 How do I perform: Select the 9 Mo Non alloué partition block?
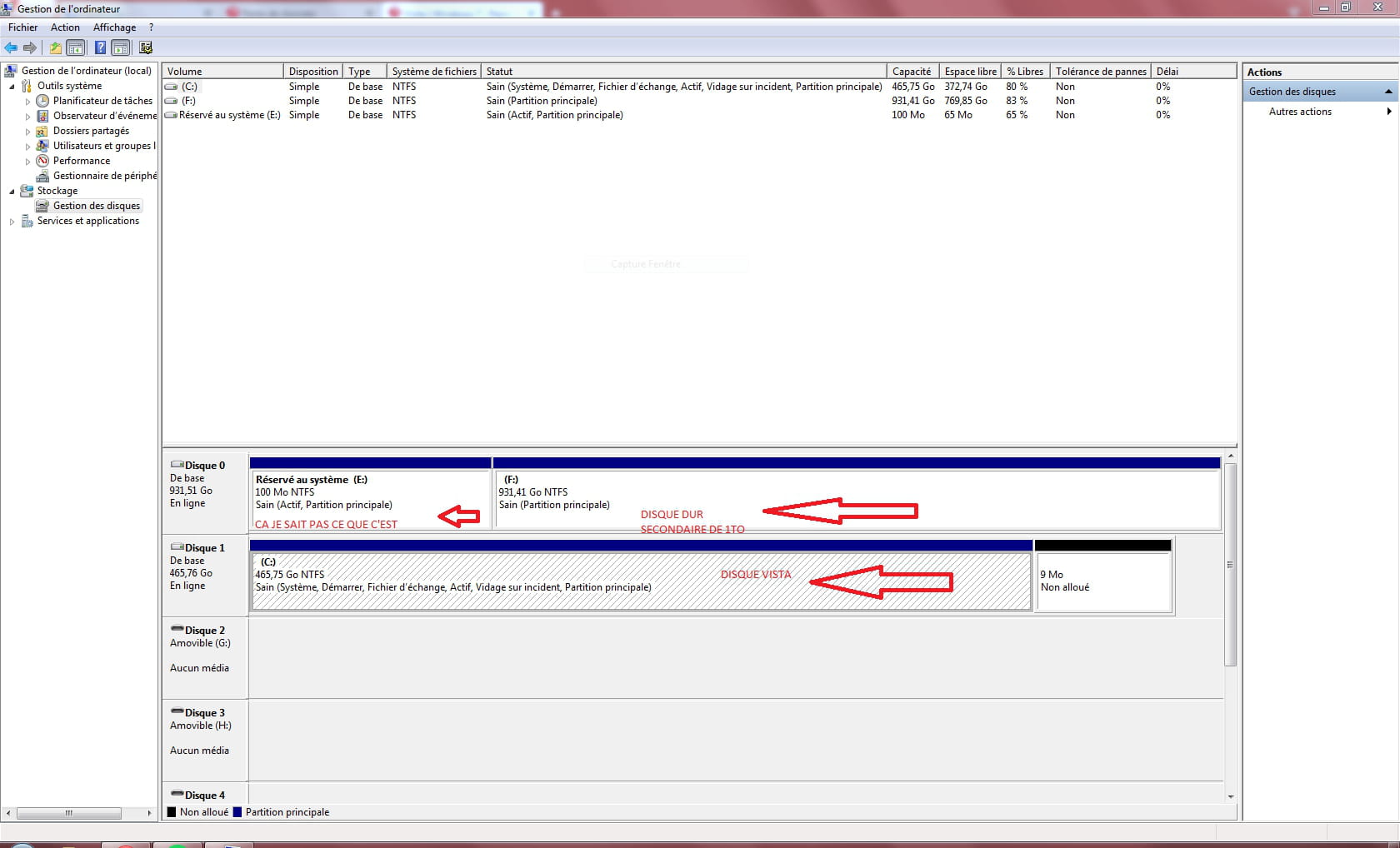[1102, 581]
